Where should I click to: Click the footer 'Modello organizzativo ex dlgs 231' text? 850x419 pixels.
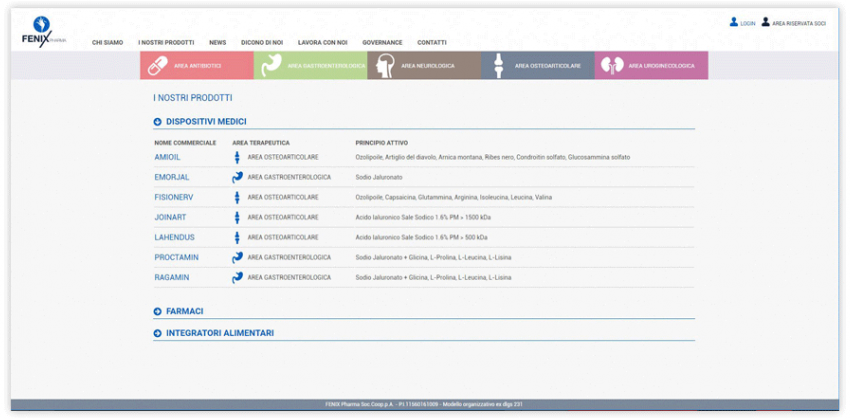pos(482,405)
